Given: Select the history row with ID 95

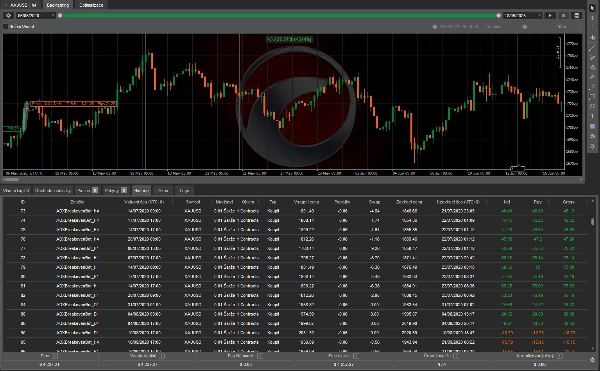Looking at the screenshot, I should pyautogui.click(x=295, y=342).
